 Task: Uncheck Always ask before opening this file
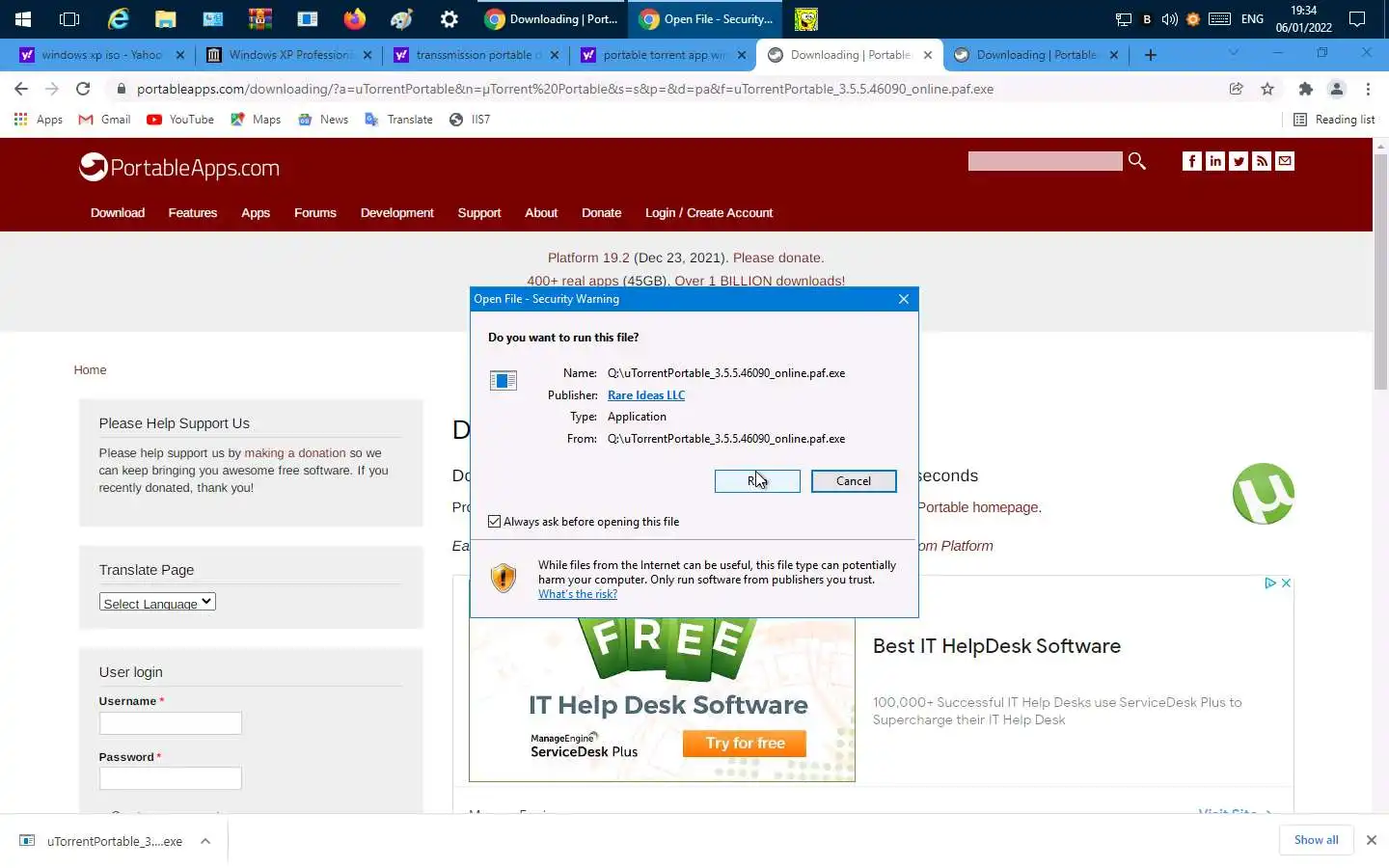pyautogui.click(x=495, y=522)
